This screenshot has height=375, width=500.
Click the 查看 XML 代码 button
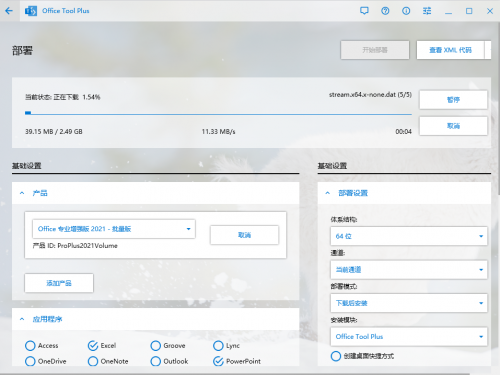tap(450, 50)
